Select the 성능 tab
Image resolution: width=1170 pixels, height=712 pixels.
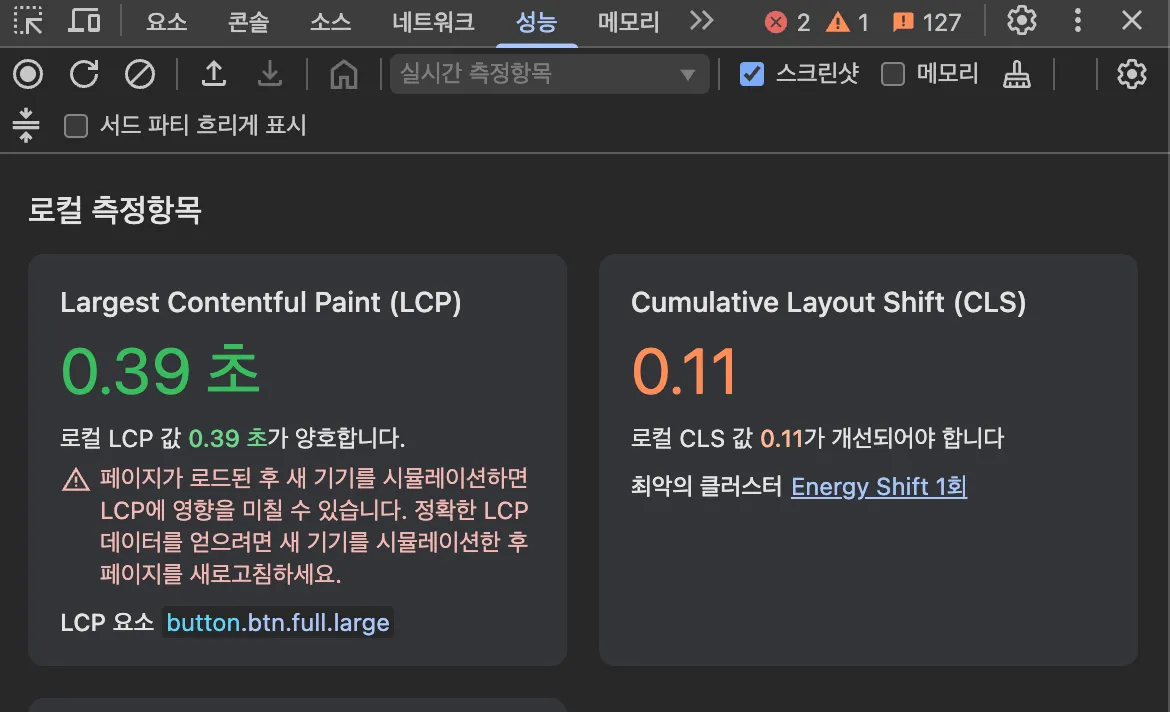(536, 22)
